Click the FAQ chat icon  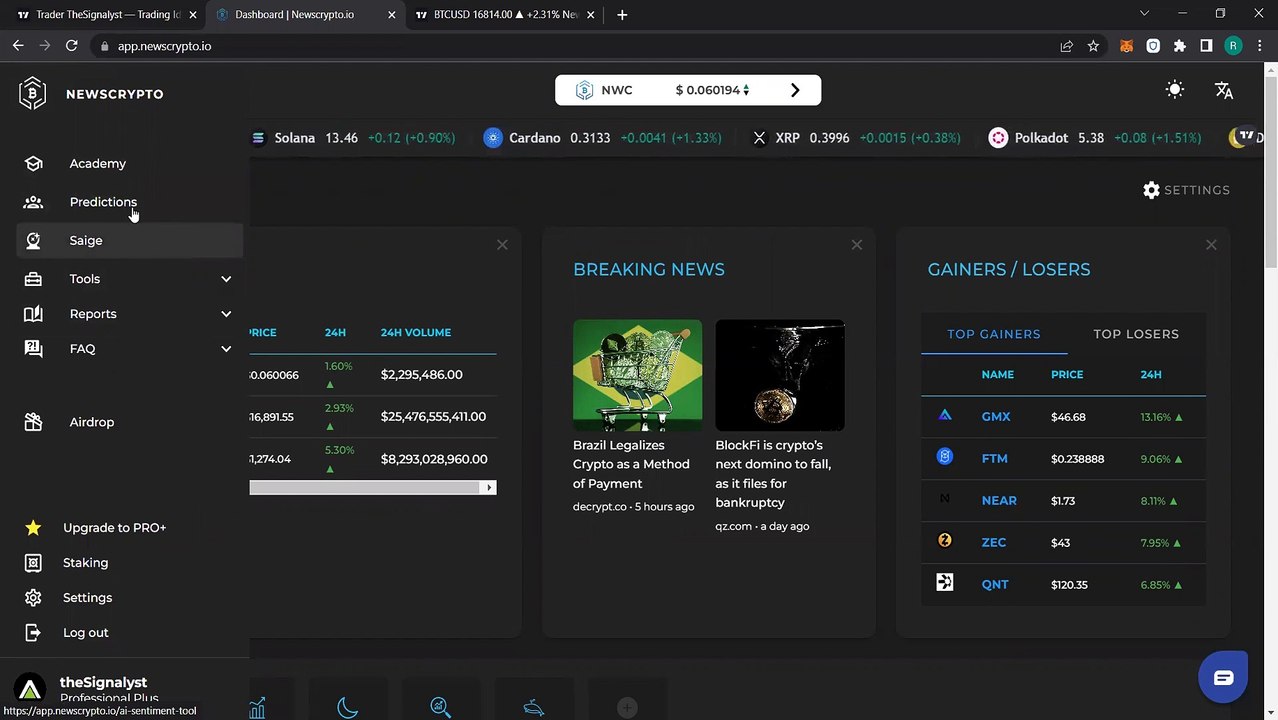click(x=33, y=348)
